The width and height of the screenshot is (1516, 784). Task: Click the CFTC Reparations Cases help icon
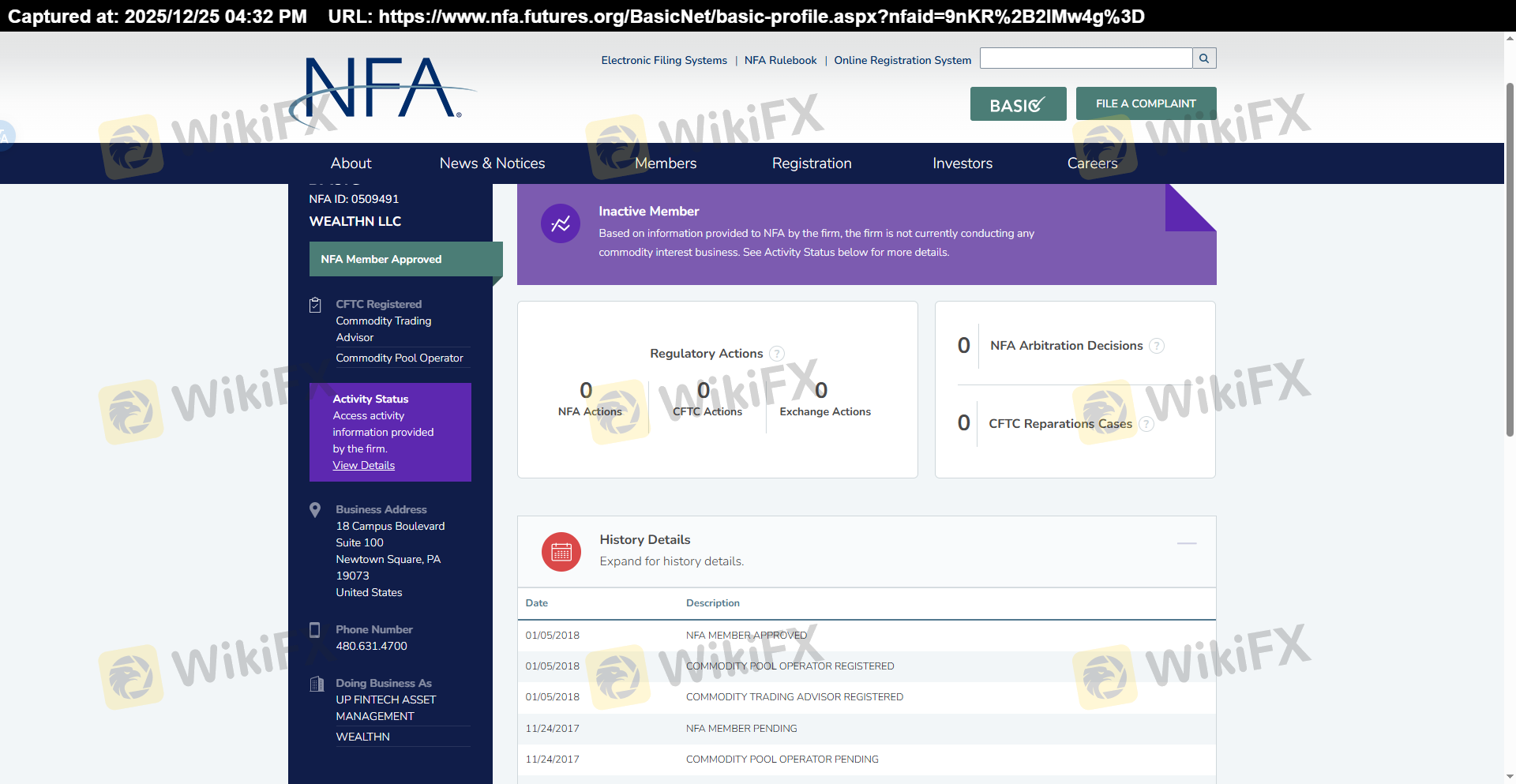click(x=1146, y=424)
